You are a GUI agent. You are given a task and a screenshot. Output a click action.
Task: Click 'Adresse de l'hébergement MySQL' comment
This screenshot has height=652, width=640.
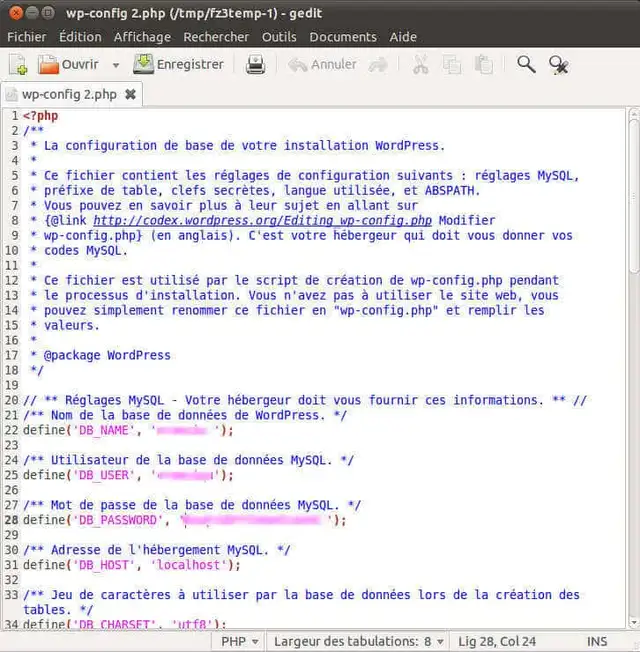[x=157, y=550]
